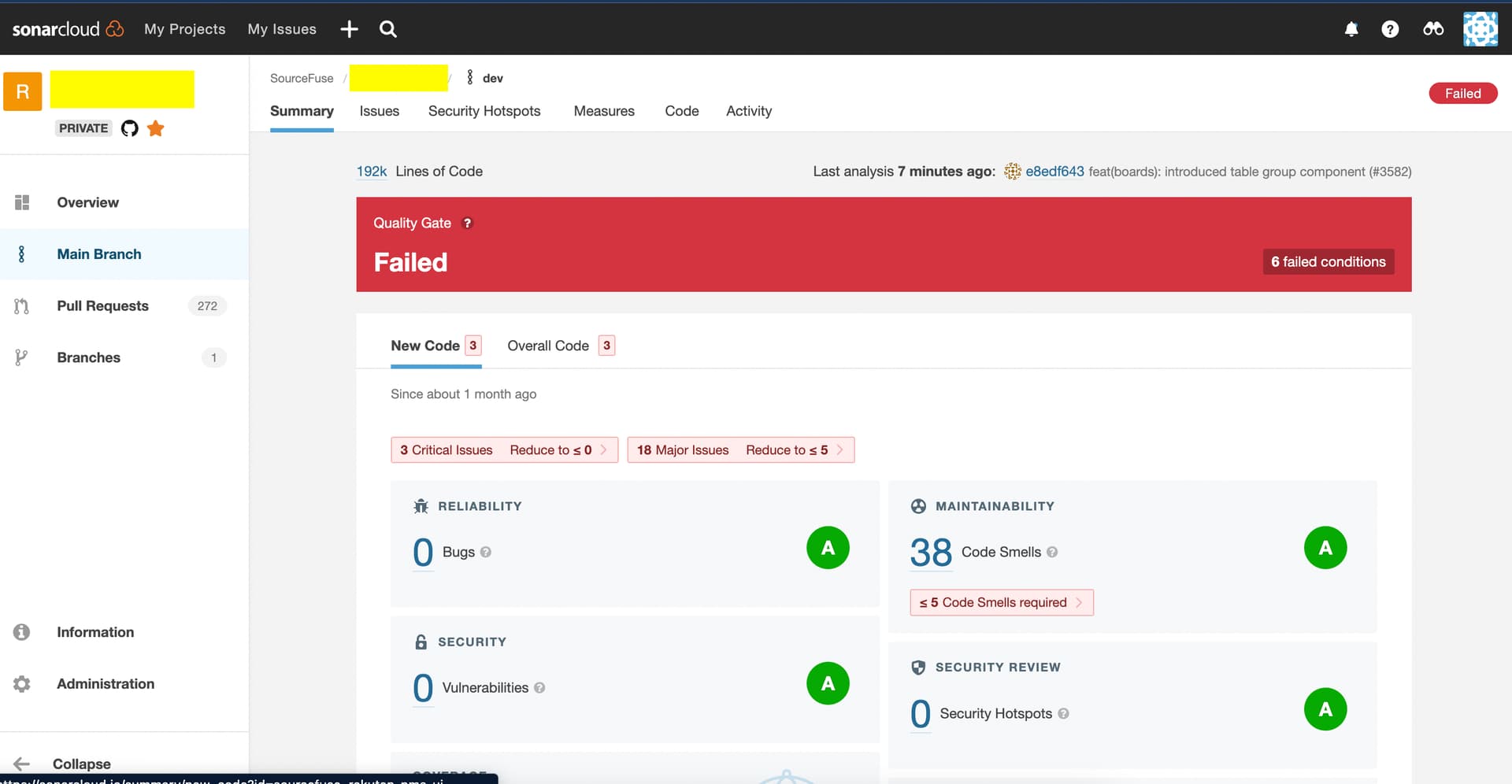Click the 0 Security Hotspots count
Image resolution: width=1512 pixels, height=784 pixels.
[x=921, y=714]
